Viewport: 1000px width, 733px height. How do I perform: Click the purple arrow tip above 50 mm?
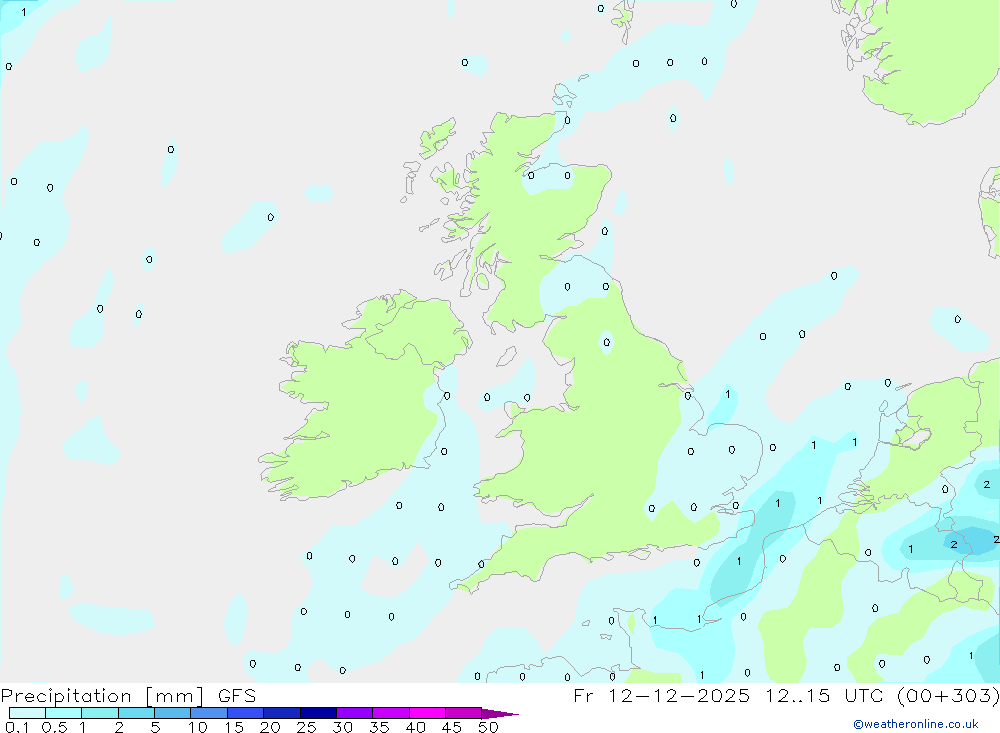[499, 713]
